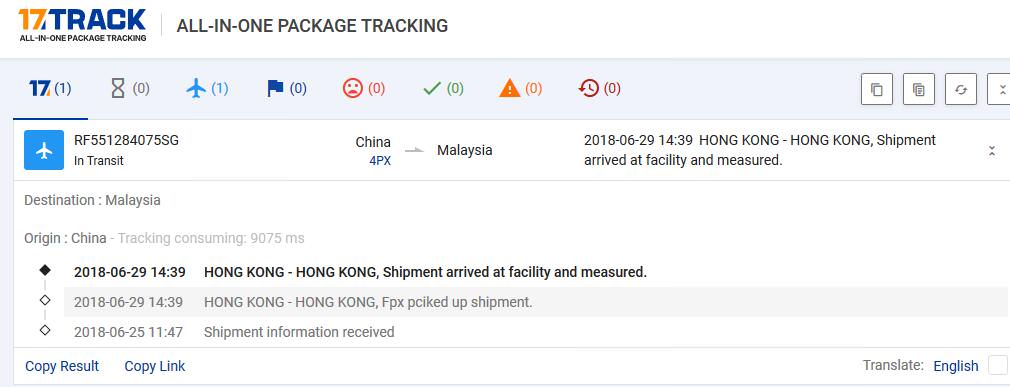Collapse the RF551284075SG tracking details
This screenshot has width=1010, height=387.
pyautogui.click(x=992, y=151)
